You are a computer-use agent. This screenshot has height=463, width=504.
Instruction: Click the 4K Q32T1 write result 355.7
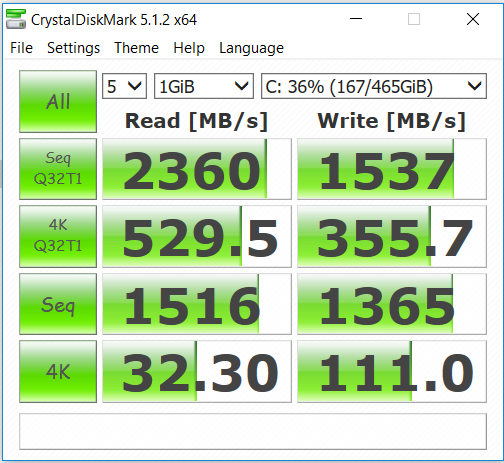click(x=392, y=236)
